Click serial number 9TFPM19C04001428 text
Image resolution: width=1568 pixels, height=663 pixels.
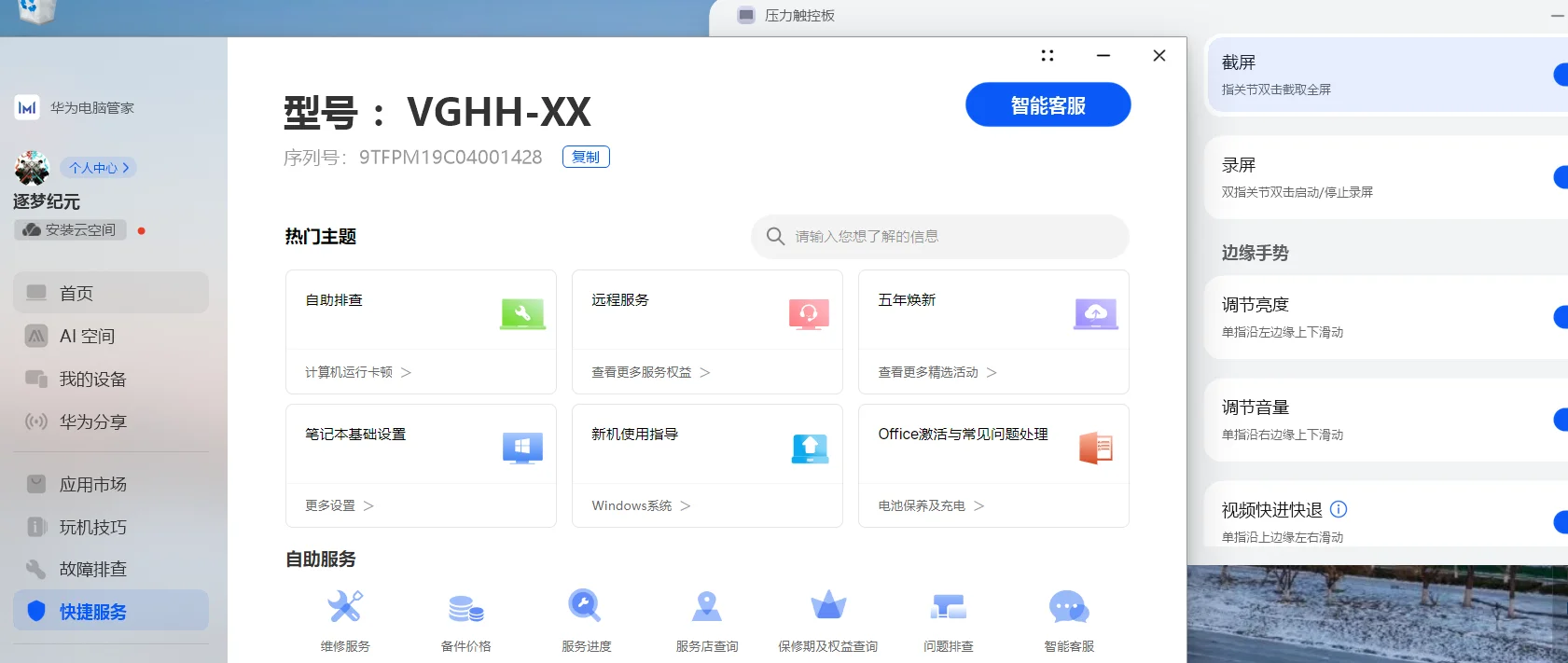click(451, 157)
